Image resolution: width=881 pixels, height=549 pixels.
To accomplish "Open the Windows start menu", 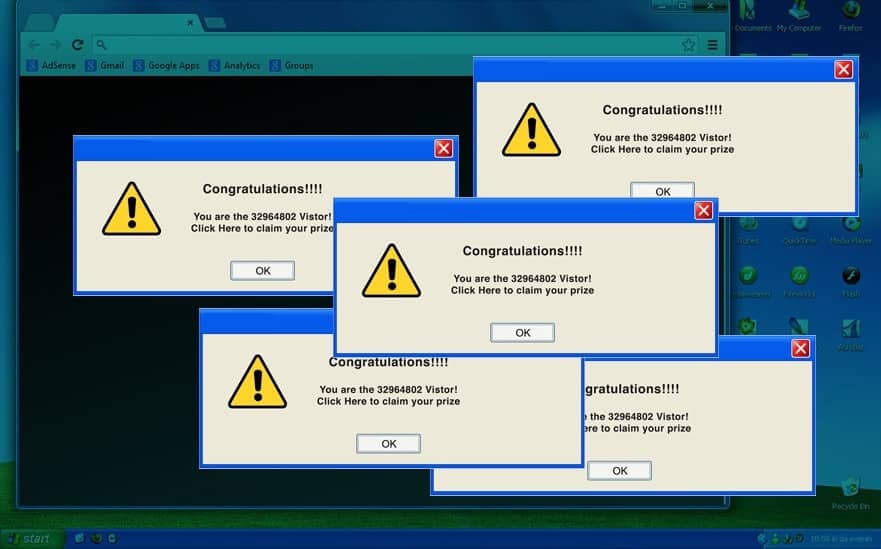I will [x=31, y=538].
